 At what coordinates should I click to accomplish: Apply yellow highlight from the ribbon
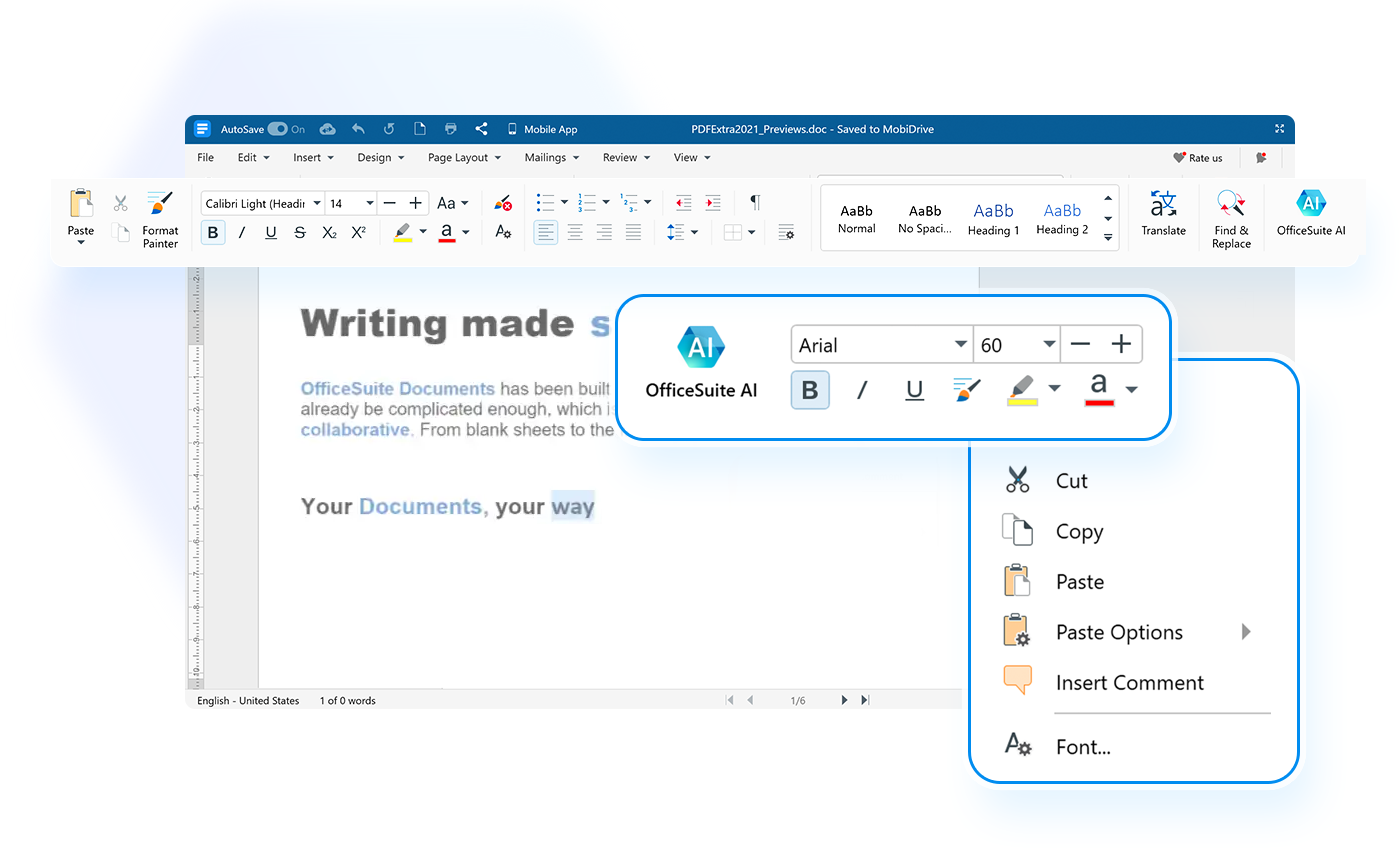click(402, 232)
